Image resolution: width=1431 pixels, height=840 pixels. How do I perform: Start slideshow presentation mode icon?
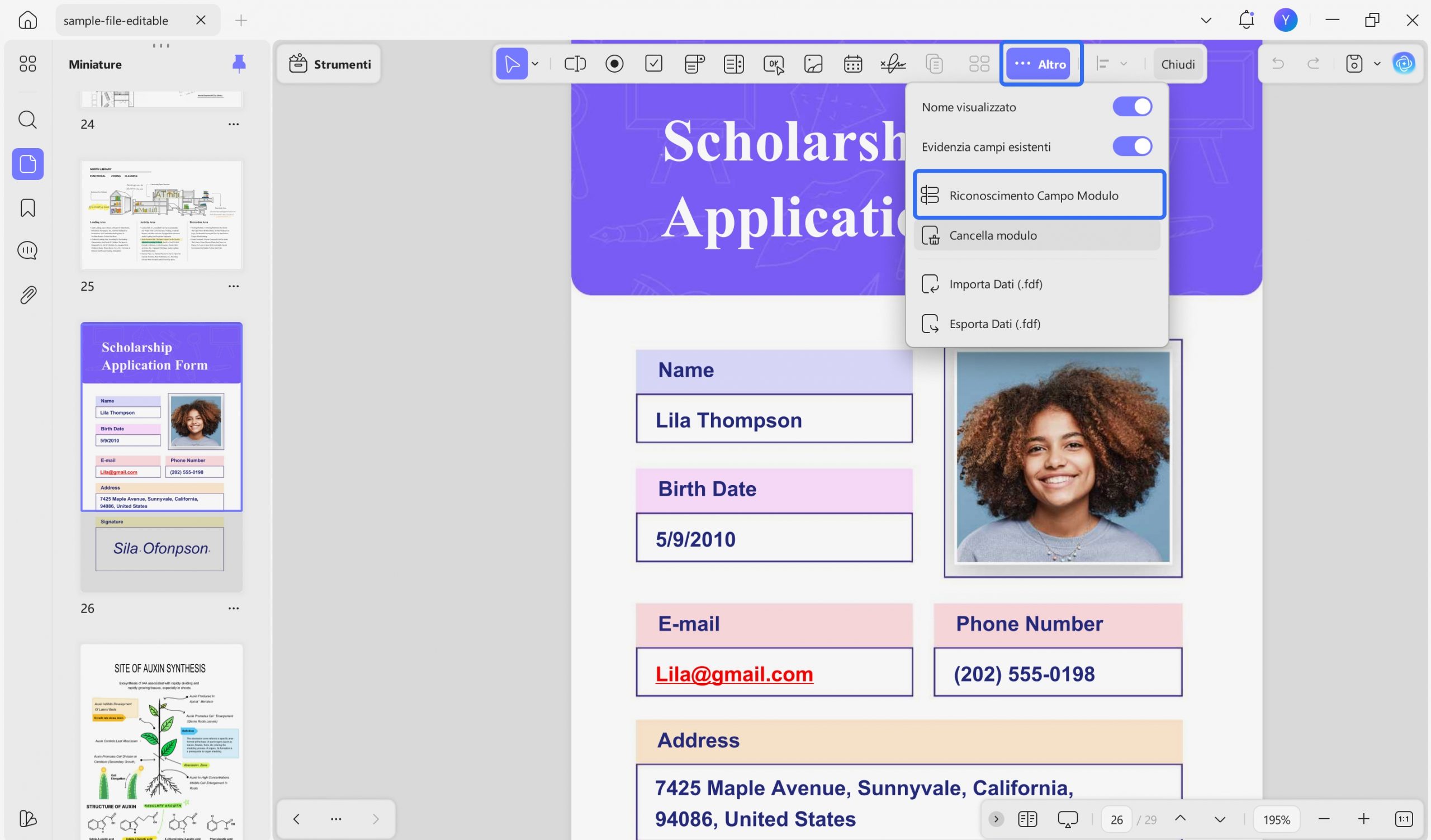[x=1068, y=819]
